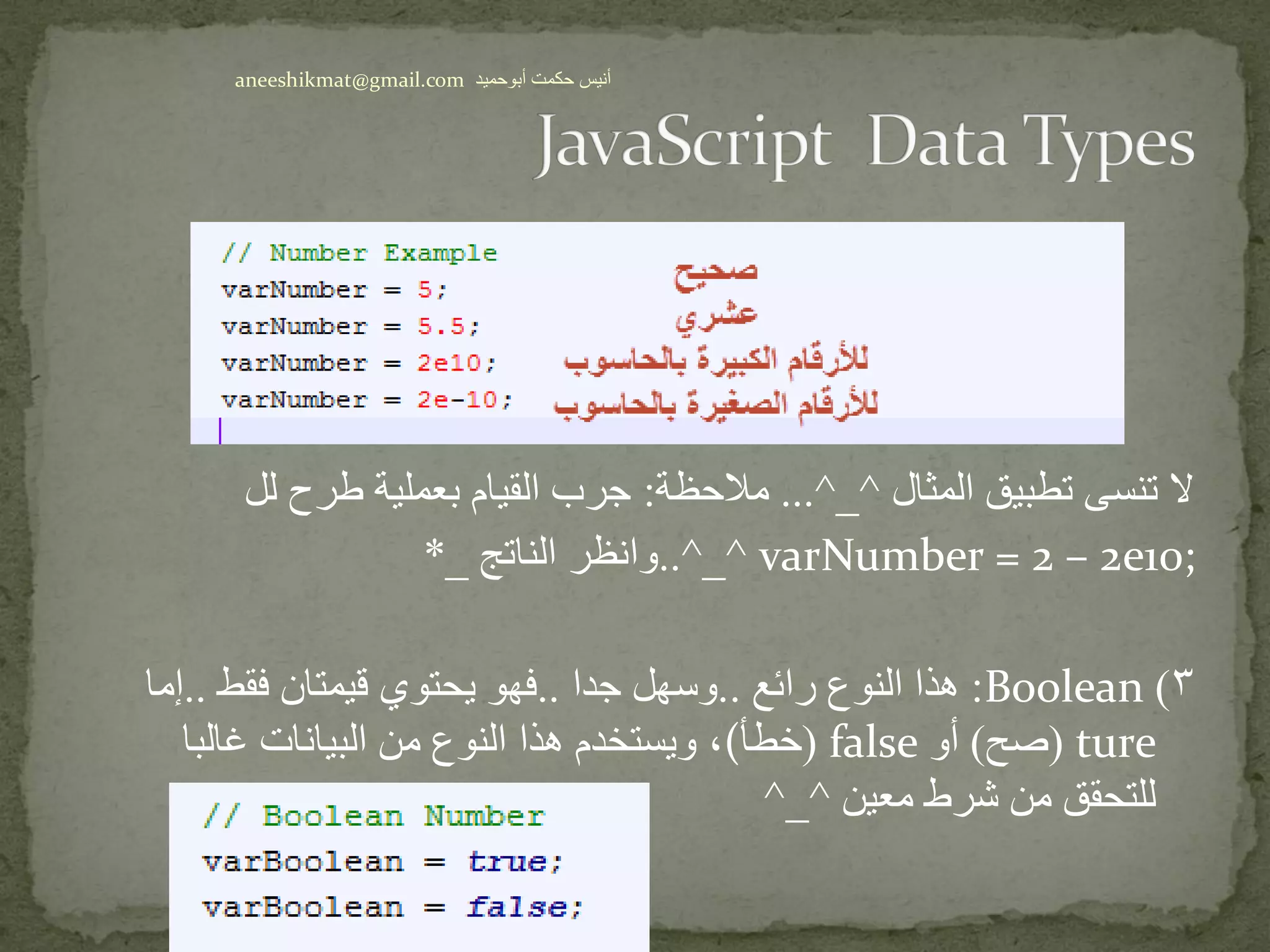Click the '// Number Example' comment line

[359, 253]
